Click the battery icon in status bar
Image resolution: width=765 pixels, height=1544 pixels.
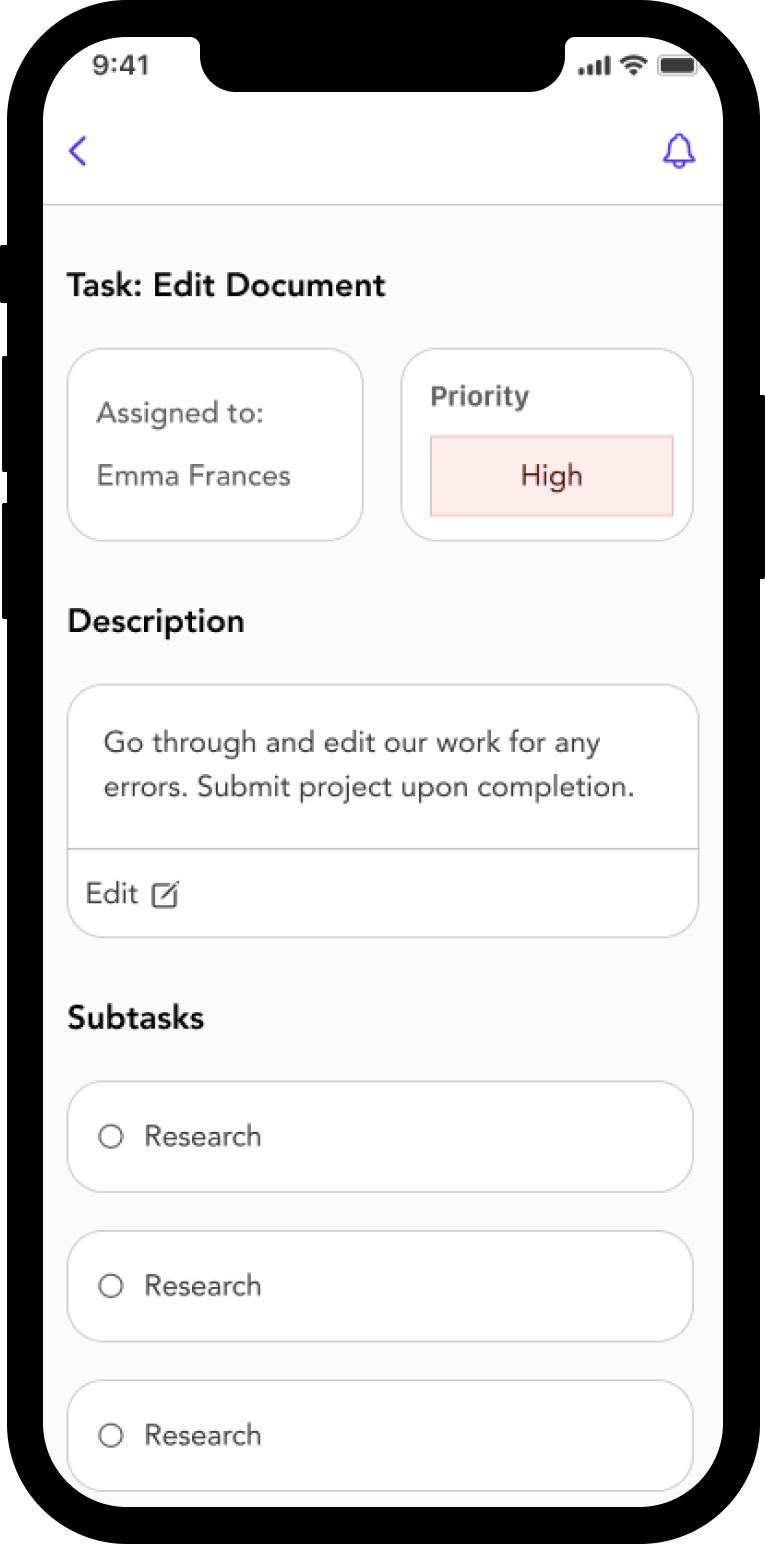(x=678, y=66)
